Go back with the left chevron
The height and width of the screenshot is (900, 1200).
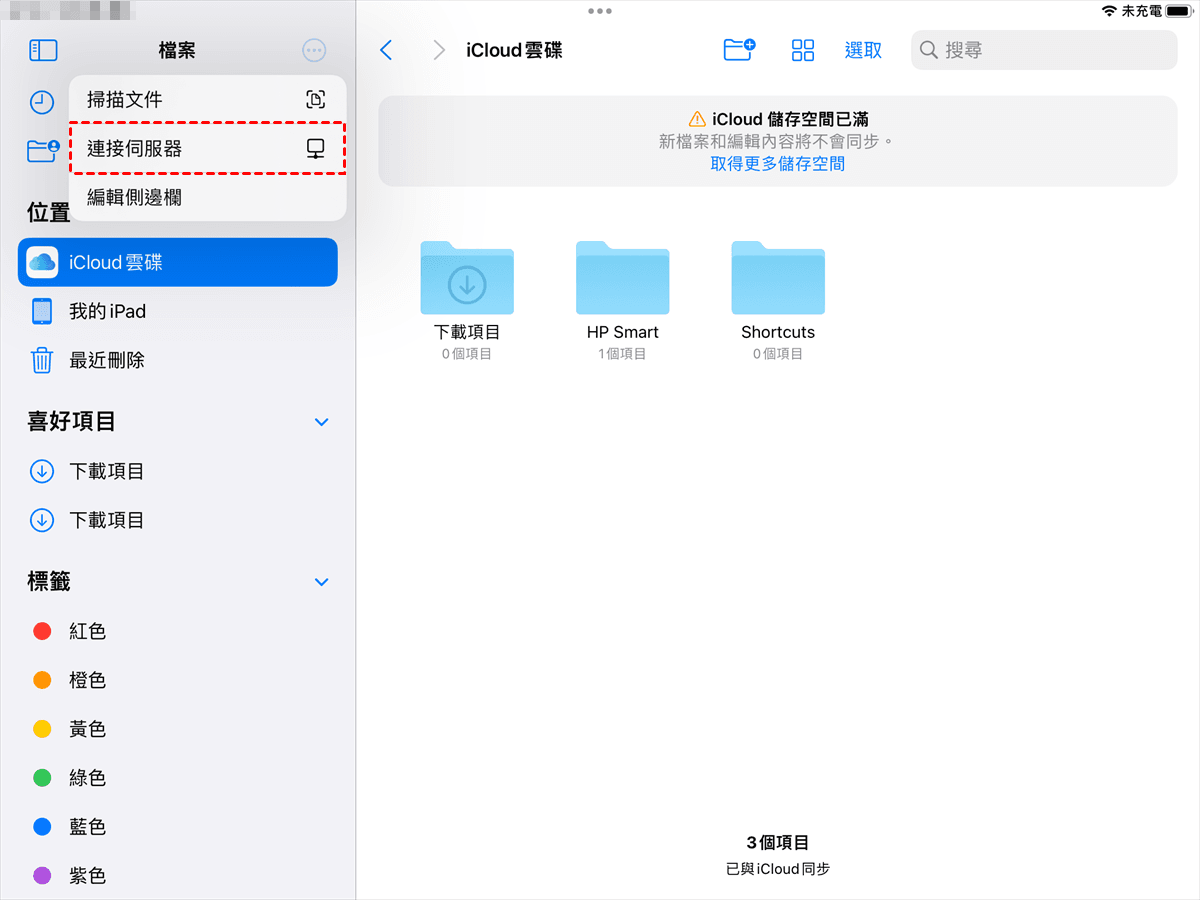click(387, 50)
